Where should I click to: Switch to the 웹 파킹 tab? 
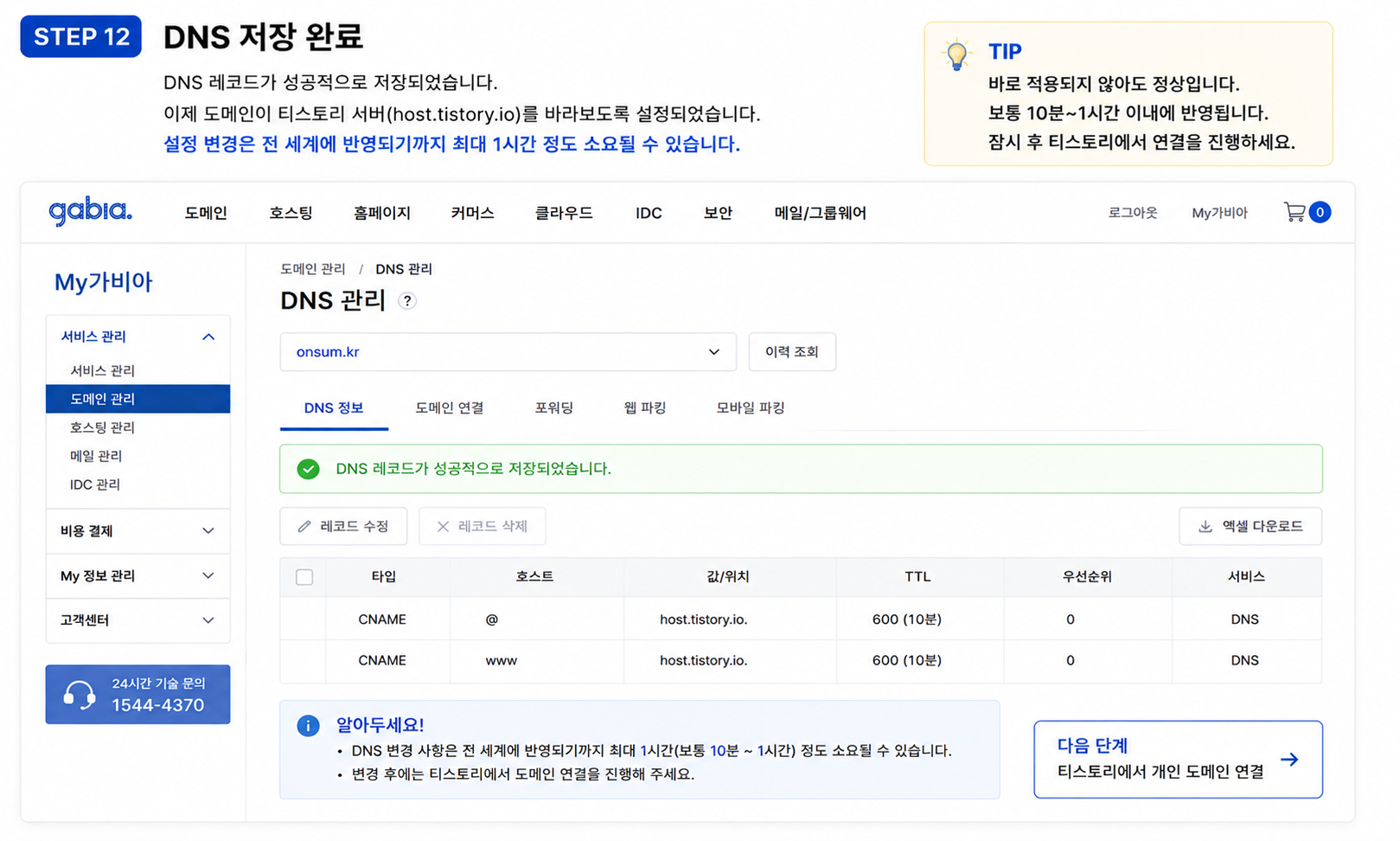point(645,408)
